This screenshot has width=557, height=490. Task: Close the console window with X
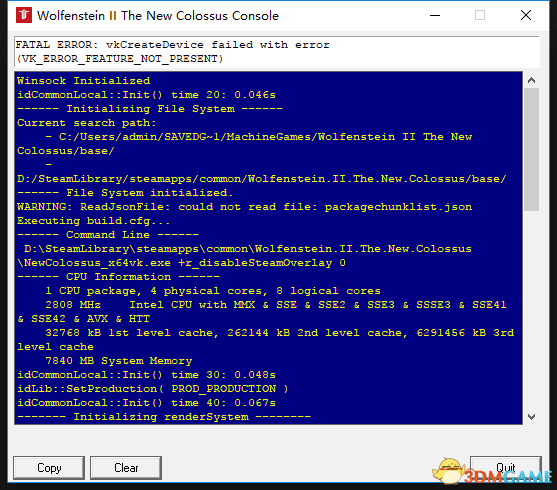(x=526, y=15)
